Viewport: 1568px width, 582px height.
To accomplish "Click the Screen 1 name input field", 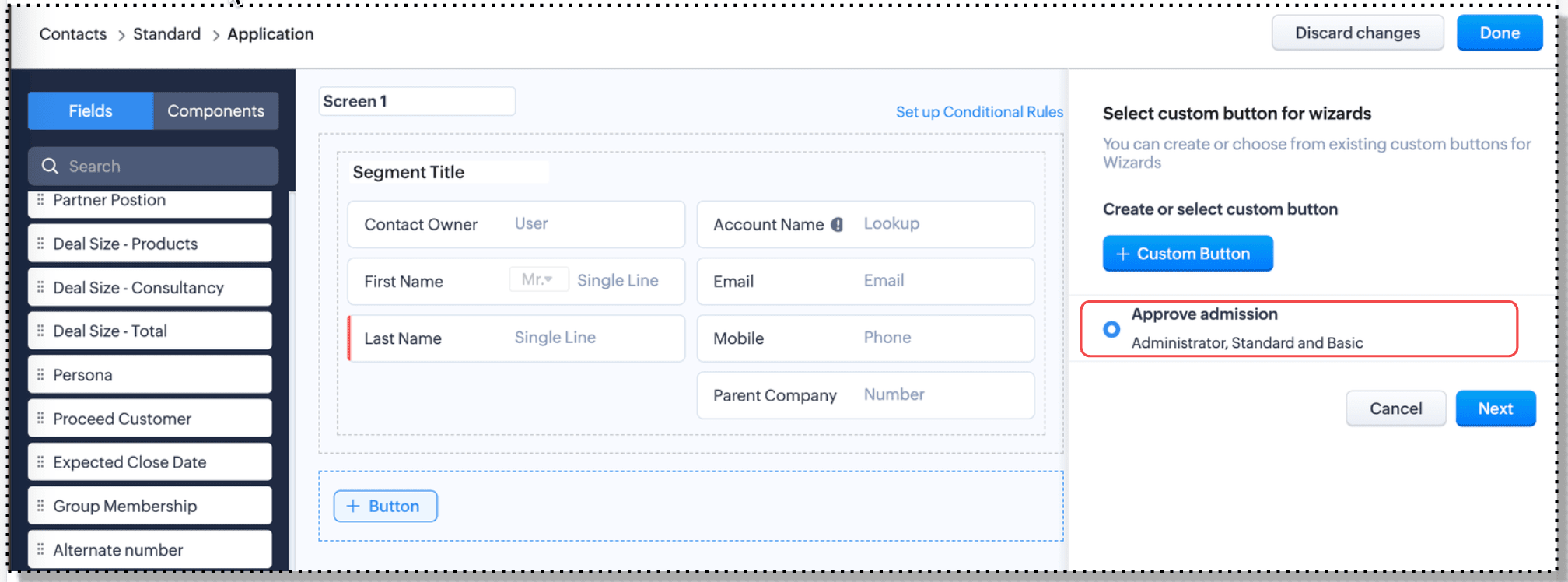I will click(416, 102).
